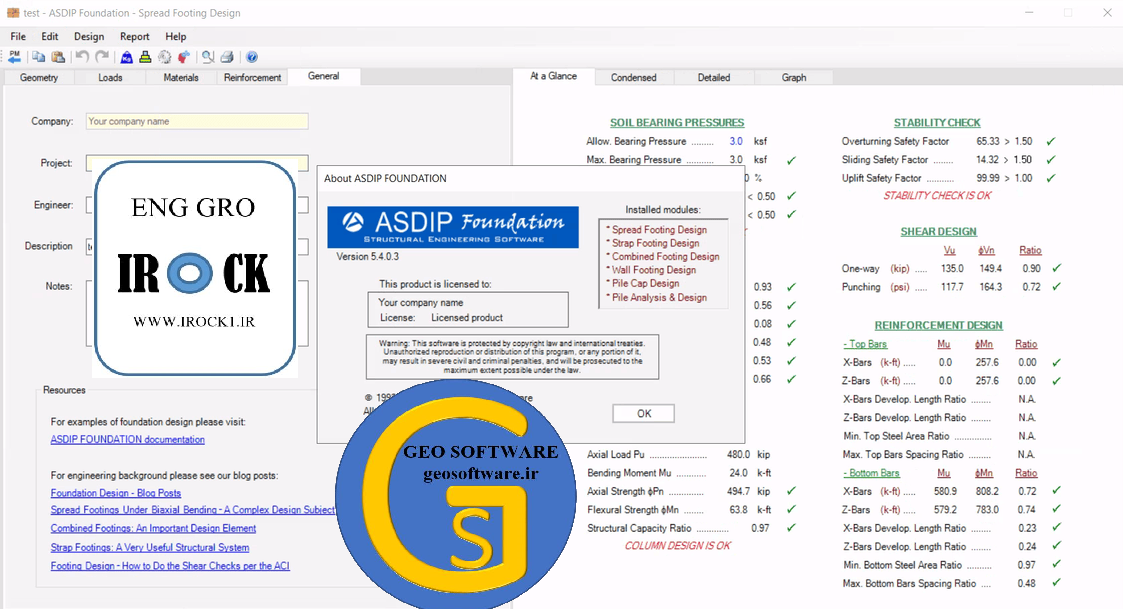Switch to the Reinforcement tab
Screen dimensions: 1123x609
click(252, 77)
